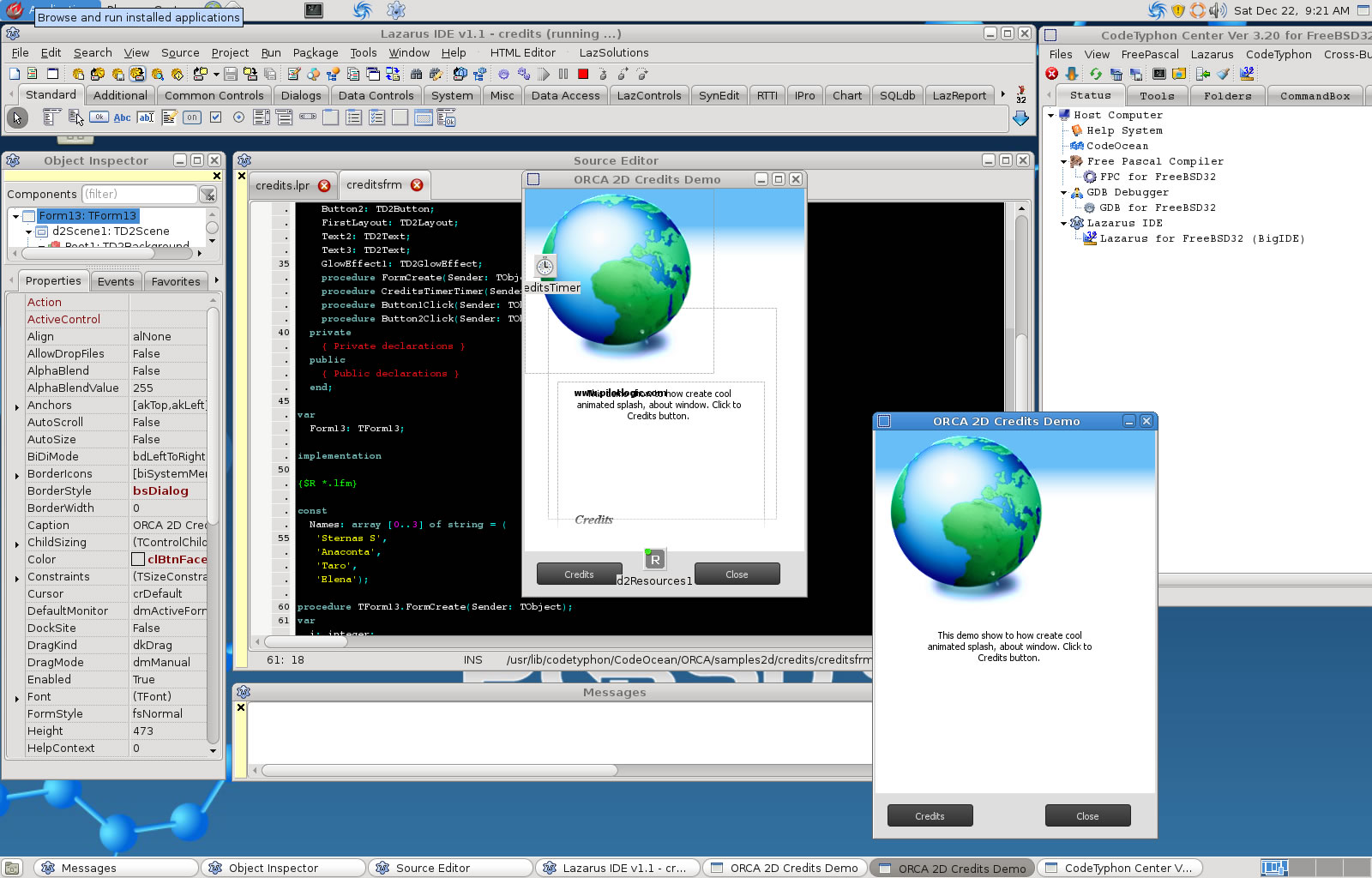Image resolution: width=1372 pixels, height=878 pixels.
Task: Pick the TMemo notepad component in palette
Action: 169,117
